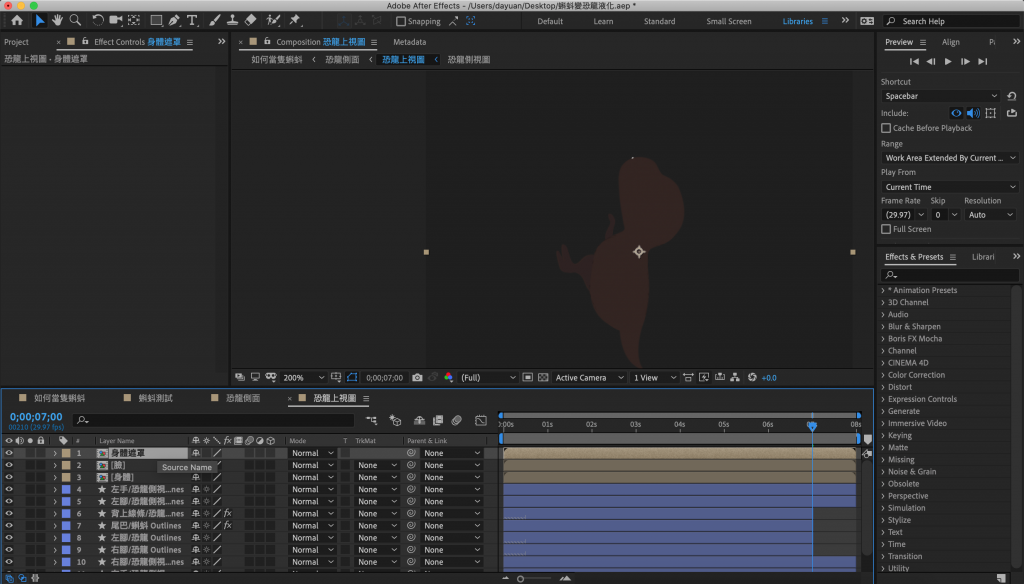The image size is (1024, 584).
Task: Open the Align panel tab
Action: [951, 42]
